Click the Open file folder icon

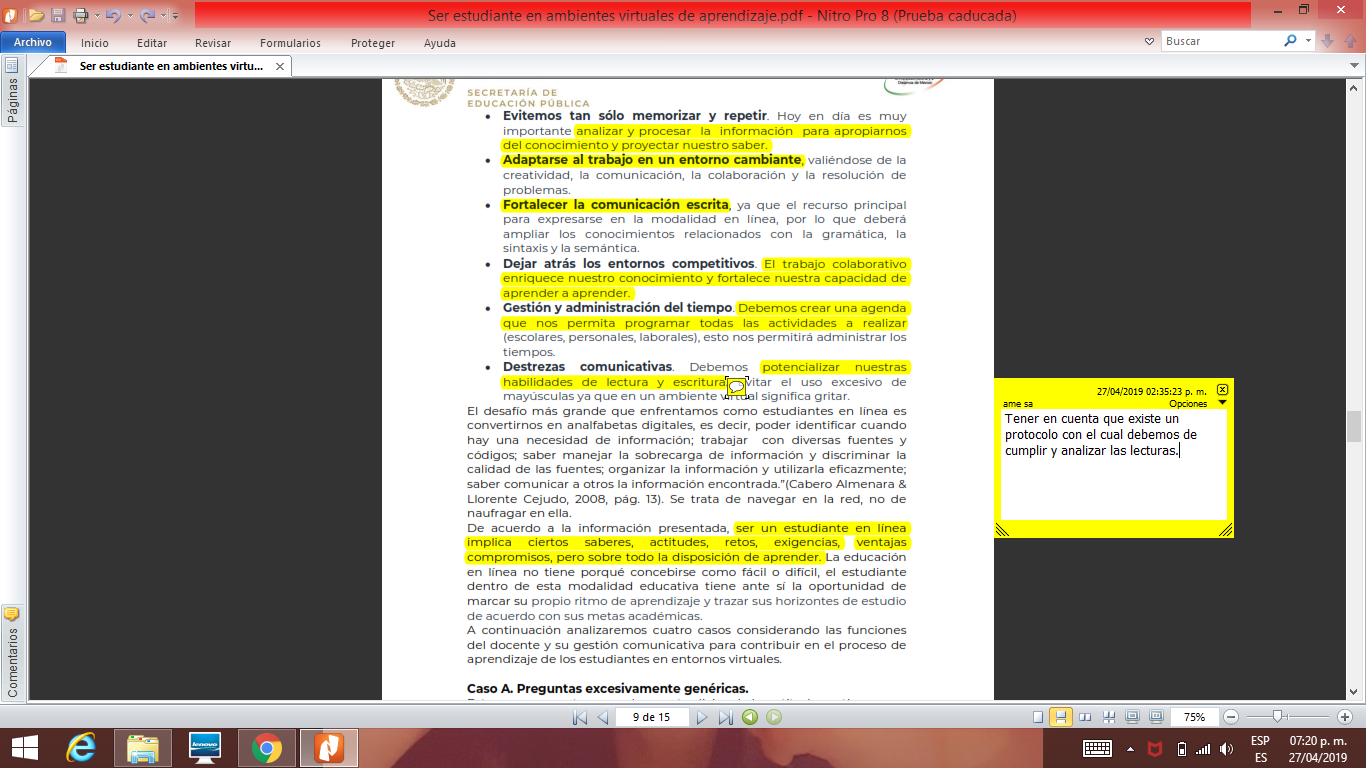[x=36, y=15]
